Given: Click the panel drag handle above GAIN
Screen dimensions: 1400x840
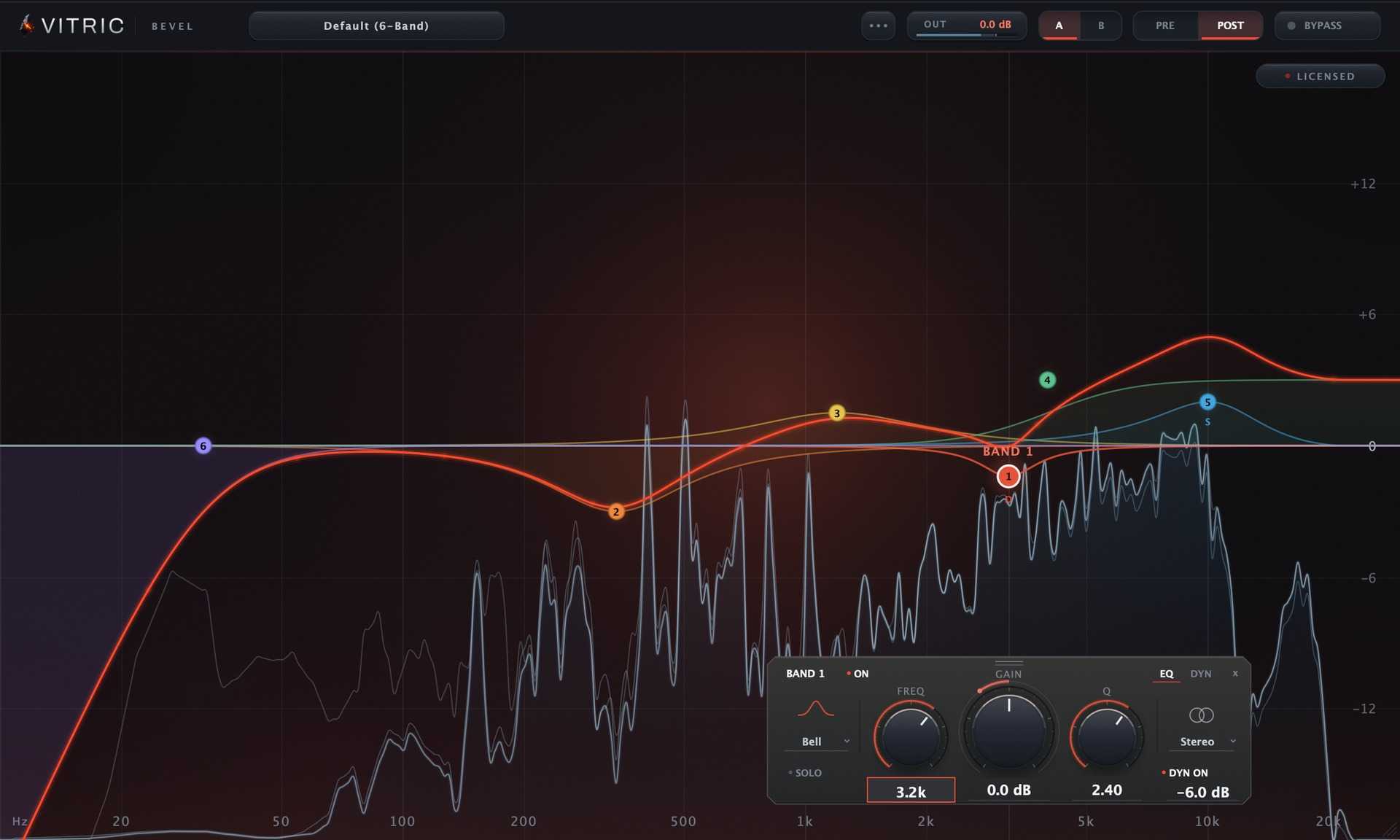Looking at the screenshot, I should coord(1008,663).
